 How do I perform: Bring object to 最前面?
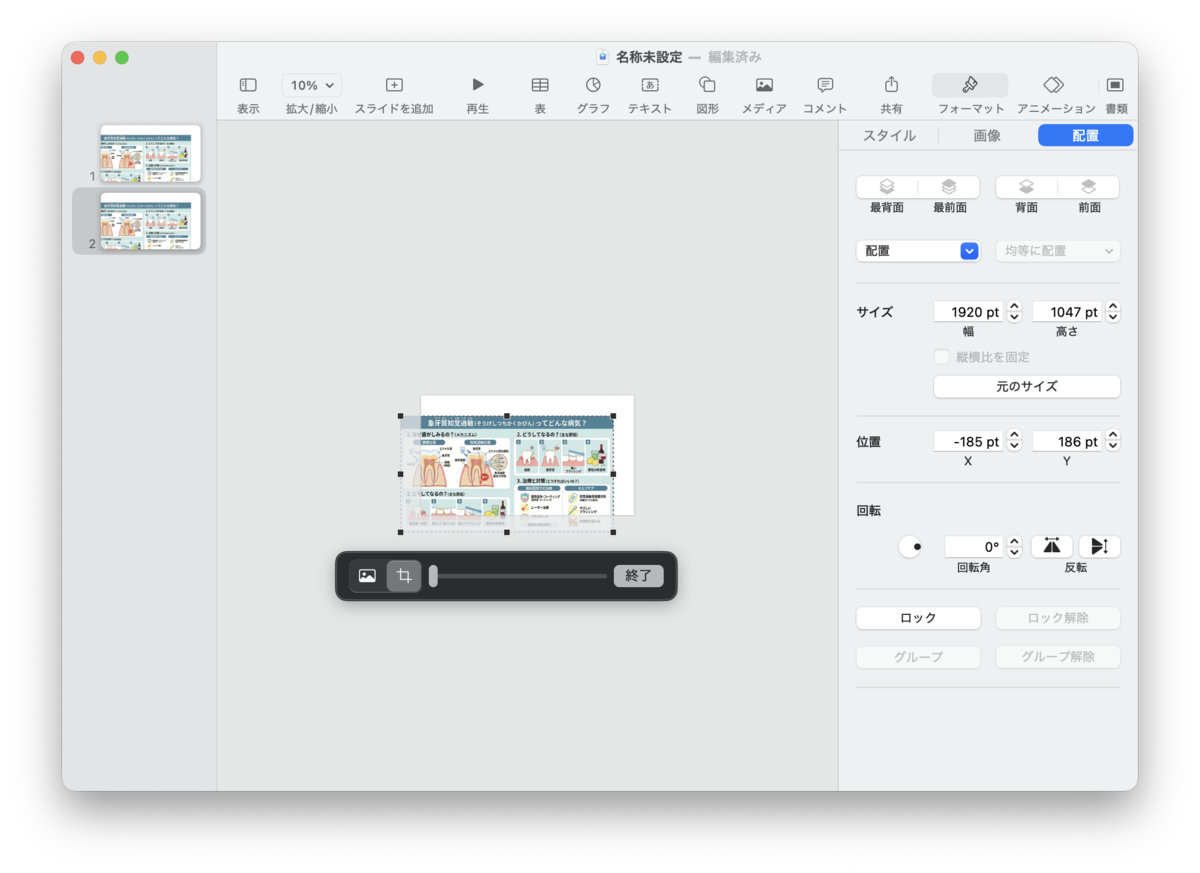point(950,187)
